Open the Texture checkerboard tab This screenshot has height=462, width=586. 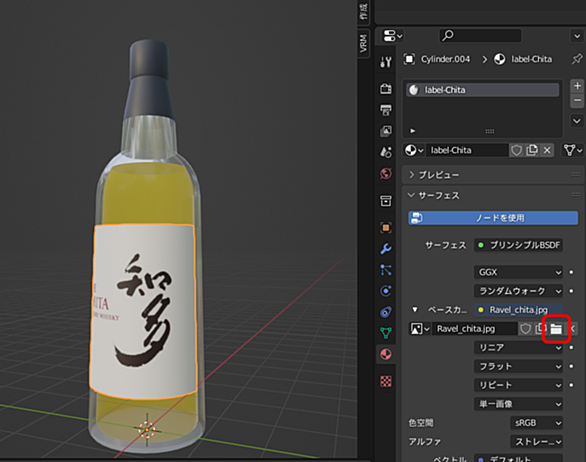386,381
